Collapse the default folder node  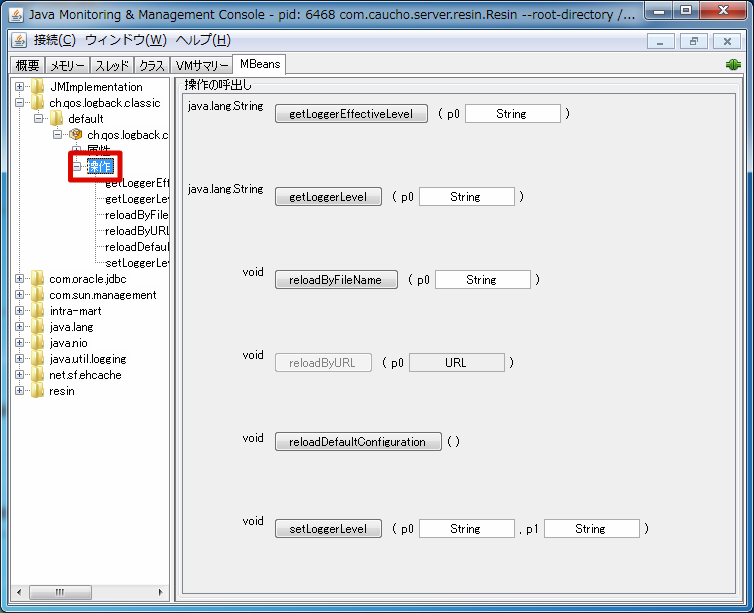click(38, 118)
